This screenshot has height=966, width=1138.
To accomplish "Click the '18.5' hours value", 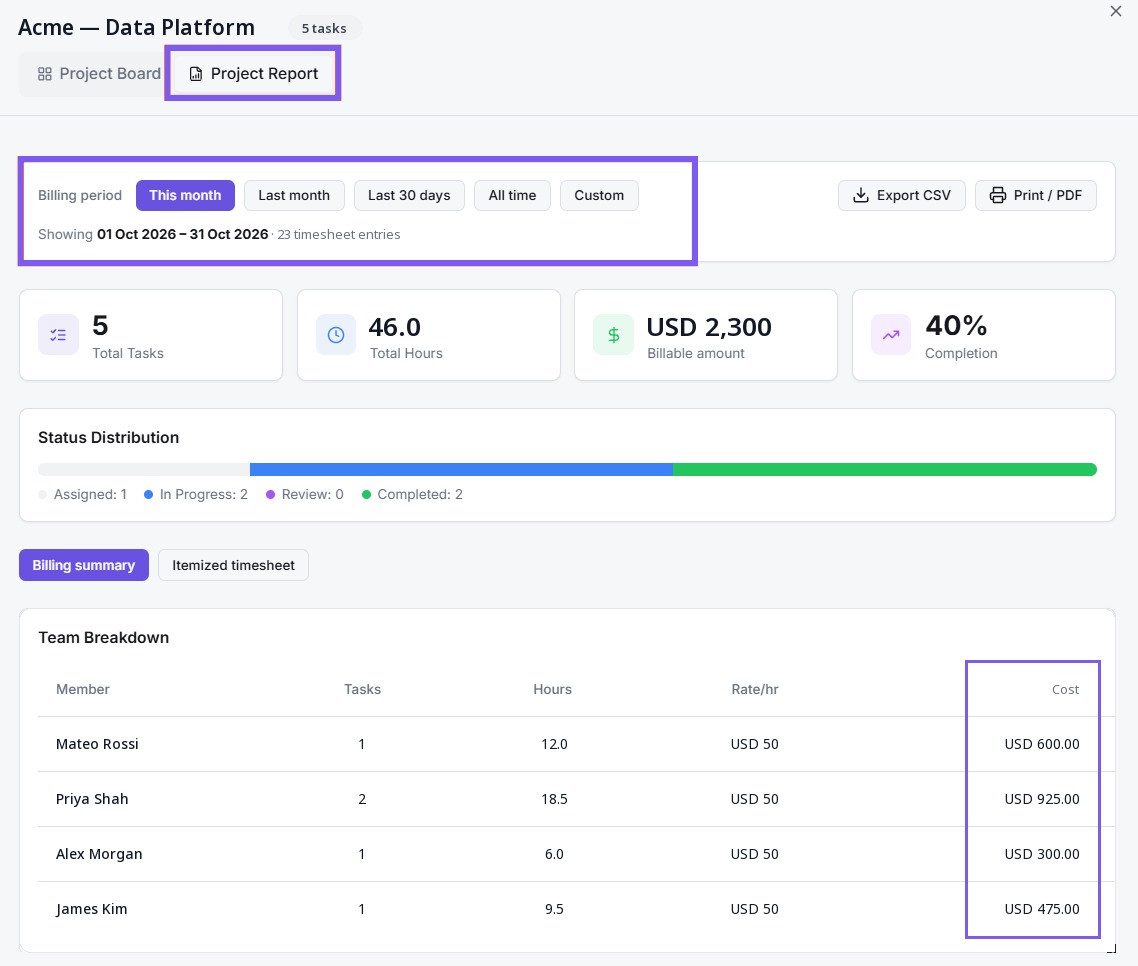I will (554, 799).
